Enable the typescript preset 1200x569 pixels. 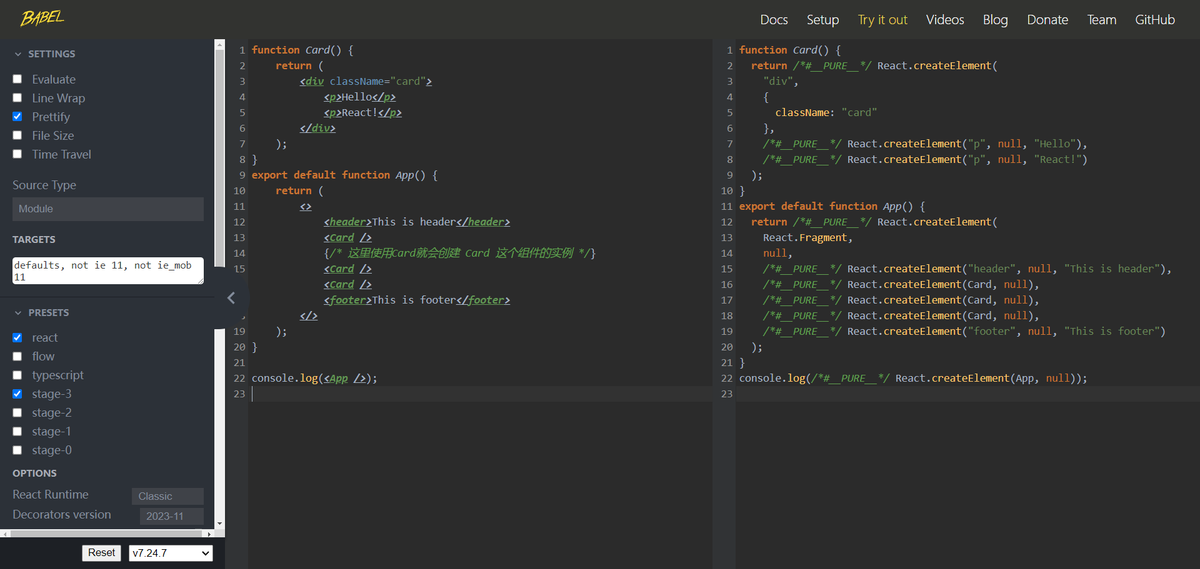(17, 375)
